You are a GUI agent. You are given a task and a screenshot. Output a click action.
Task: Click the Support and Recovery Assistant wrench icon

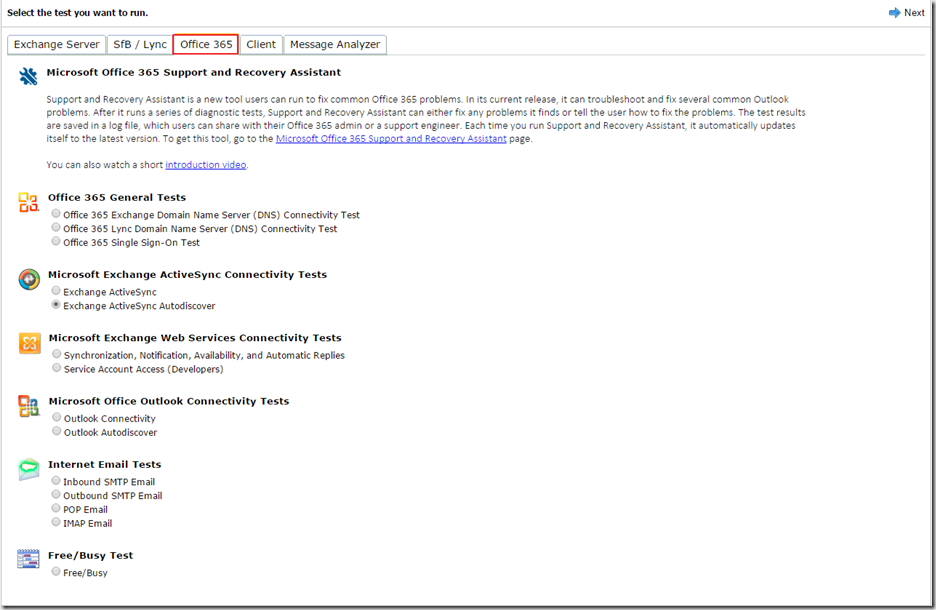click(28, 76)
